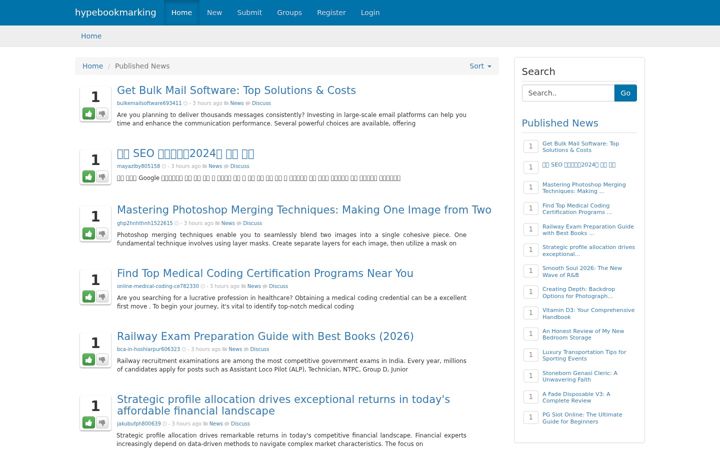The width and height of the screenshot is (720, 450).
Task: Open sidebar link An Honest Review
Action: tap(583, 334)
